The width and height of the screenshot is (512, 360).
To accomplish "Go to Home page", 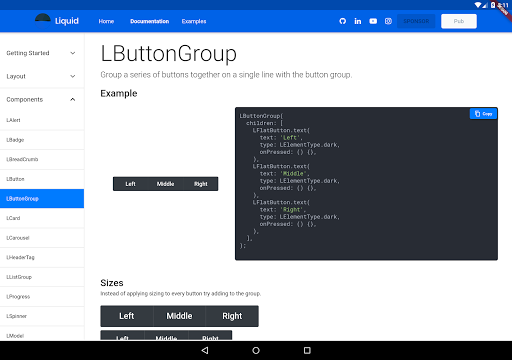I will pos(106,21).
